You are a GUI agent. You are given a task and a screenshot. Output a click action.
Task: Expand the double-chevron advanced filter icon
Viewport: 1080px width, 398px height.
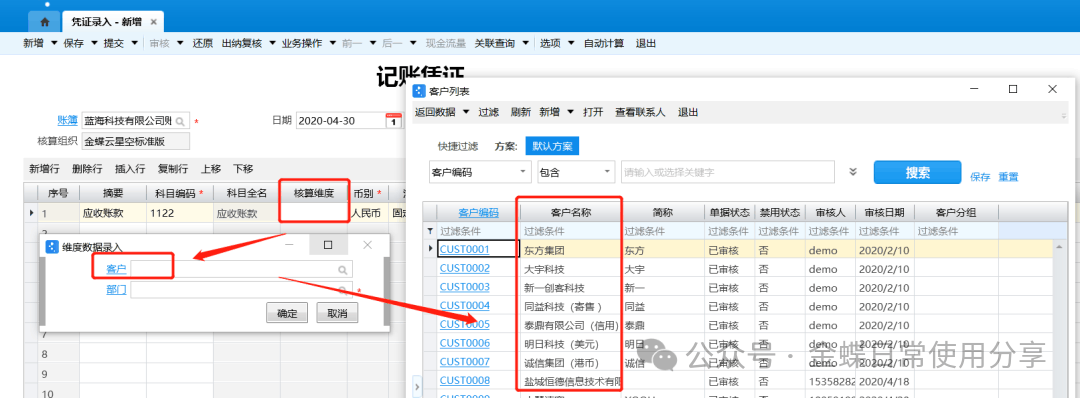[x=853, y=172]
